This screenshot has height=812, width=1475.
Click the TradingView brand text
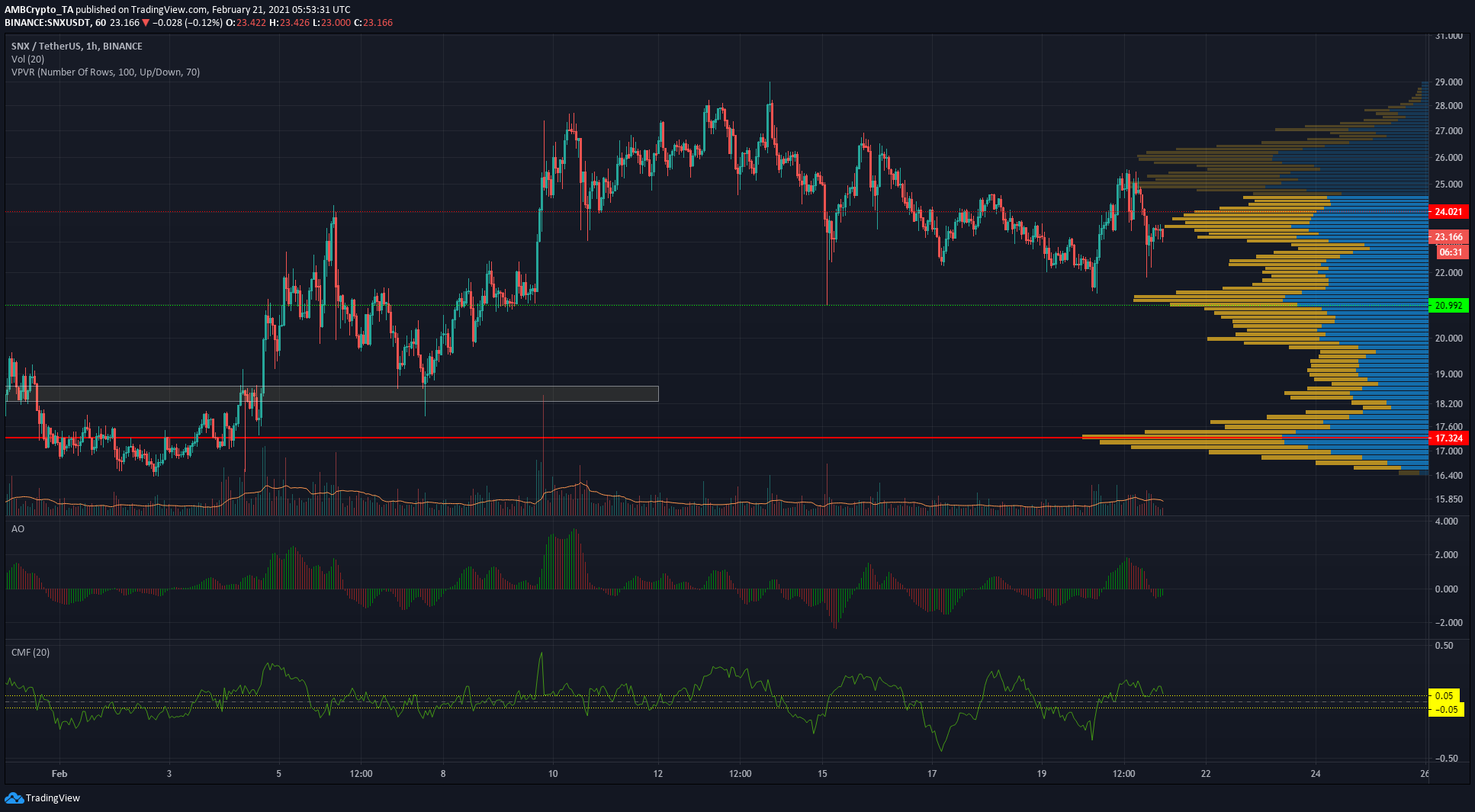click(x=53, y=798)
